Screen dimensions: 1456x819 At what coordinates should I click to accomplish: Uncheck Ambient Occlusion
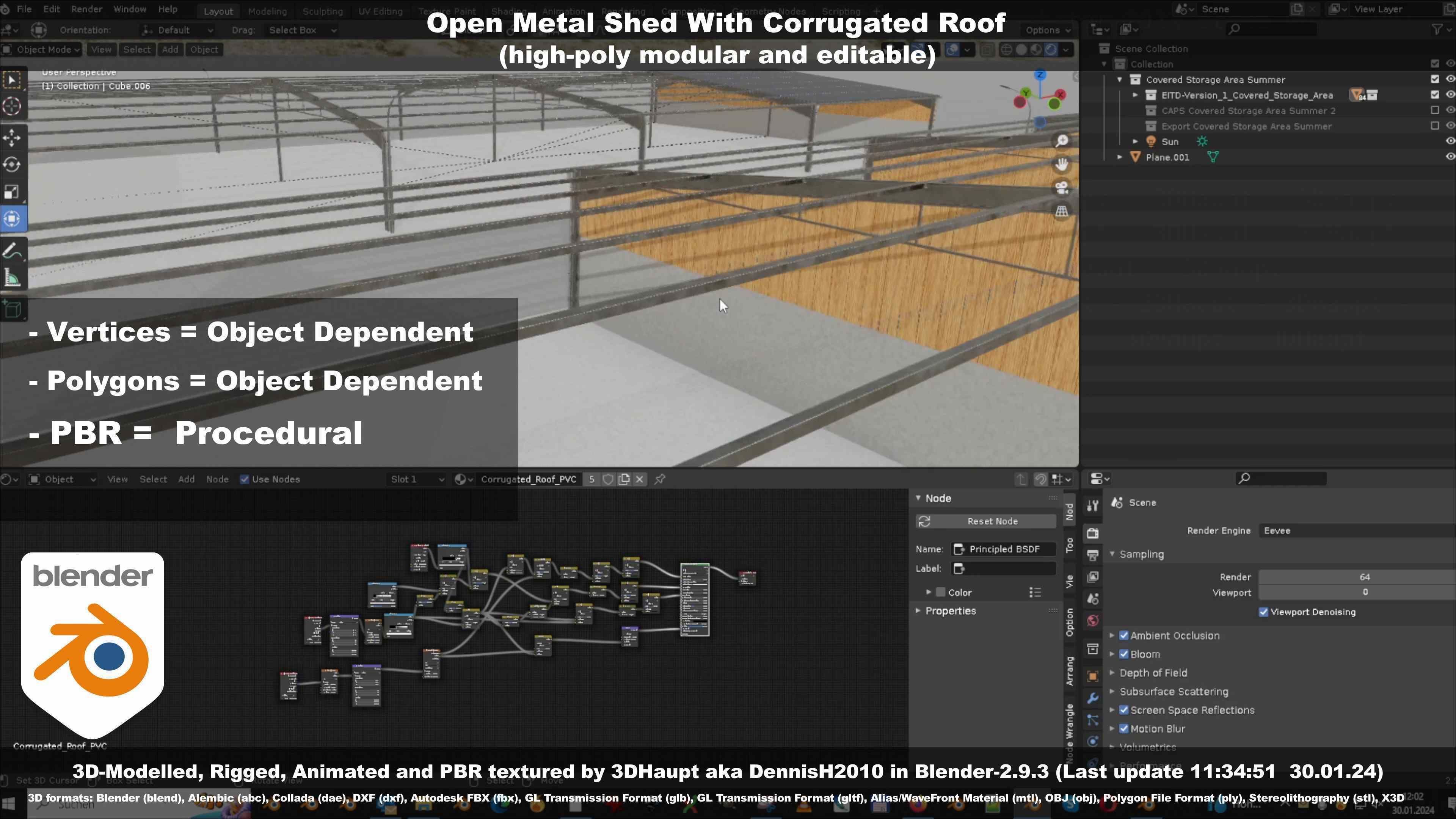1123,636
